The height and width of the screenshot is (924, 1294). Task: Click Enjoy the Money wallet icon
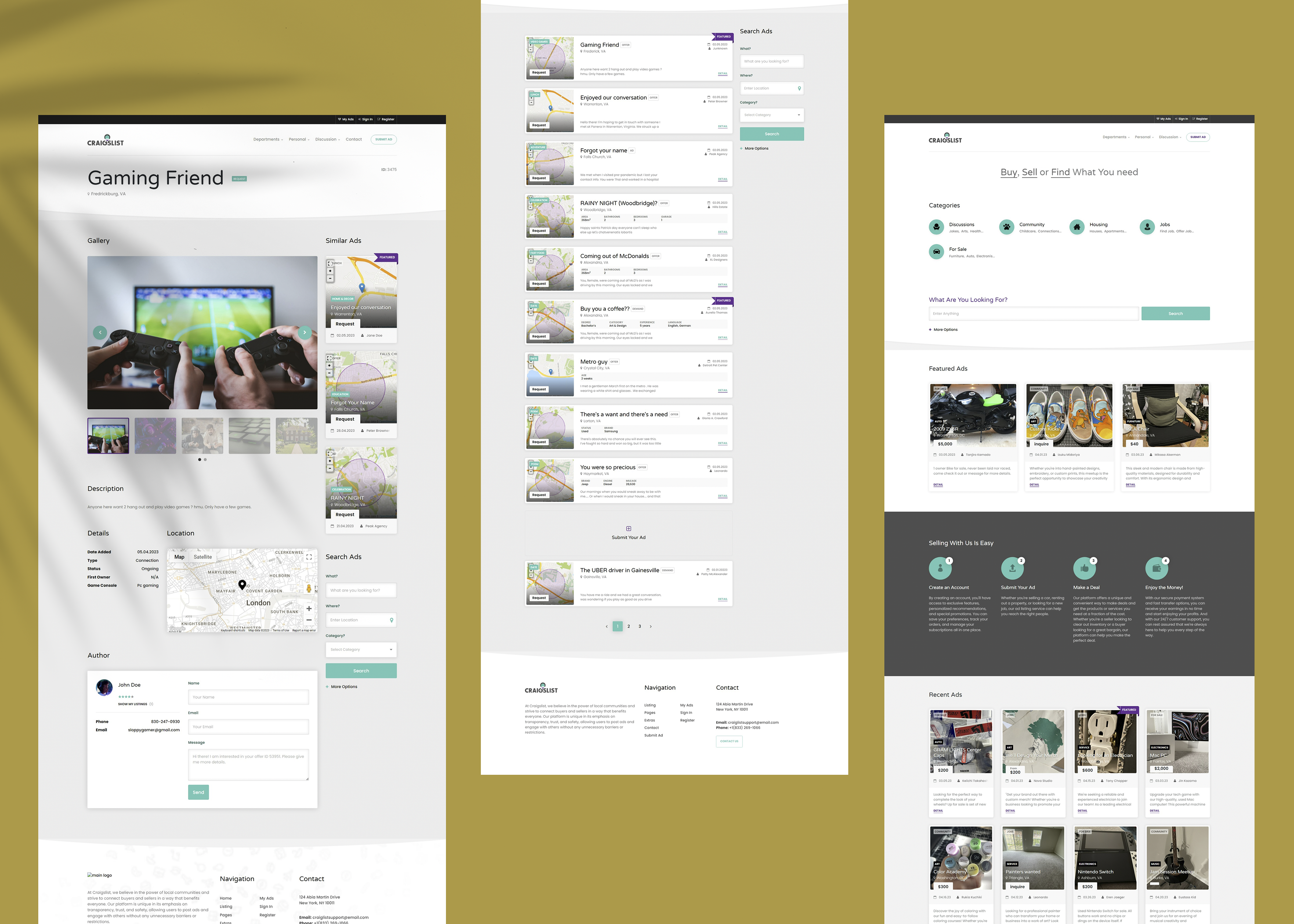click(x=1157, y=568)
